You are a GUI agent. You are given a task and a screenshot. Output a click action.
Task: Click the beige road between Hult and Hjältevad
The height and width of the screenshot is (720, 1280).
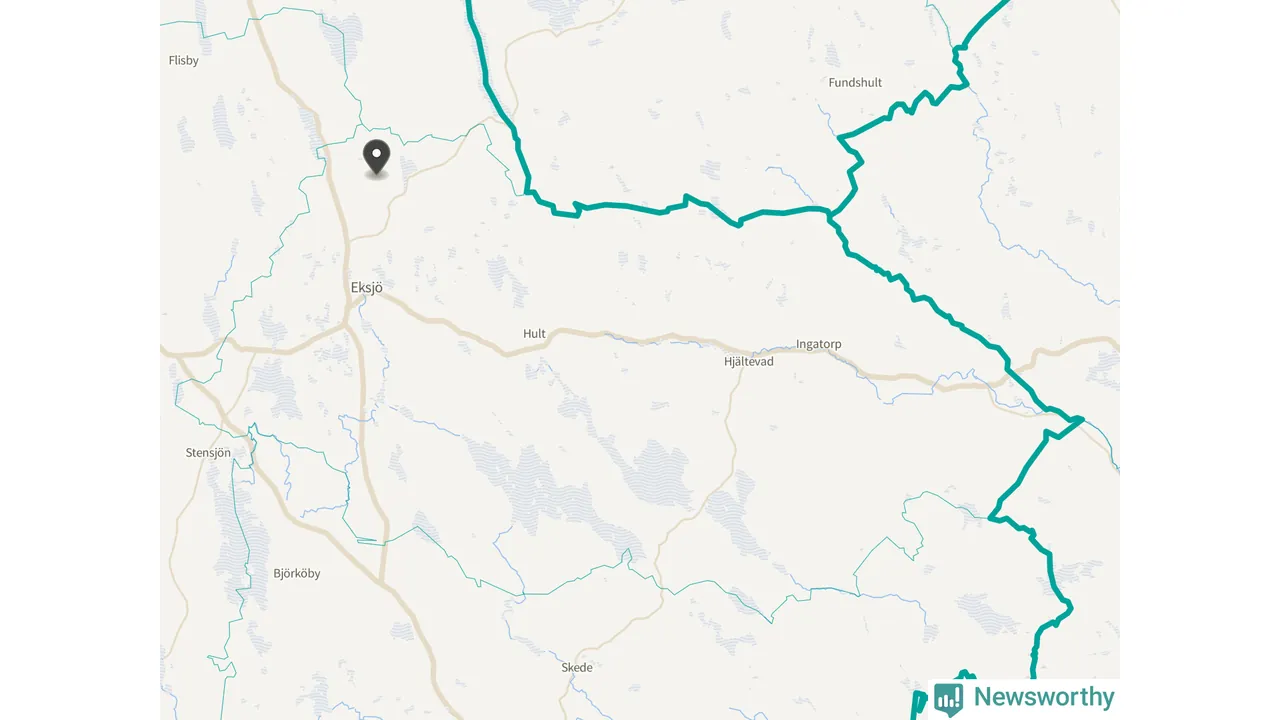coord(640,338)
